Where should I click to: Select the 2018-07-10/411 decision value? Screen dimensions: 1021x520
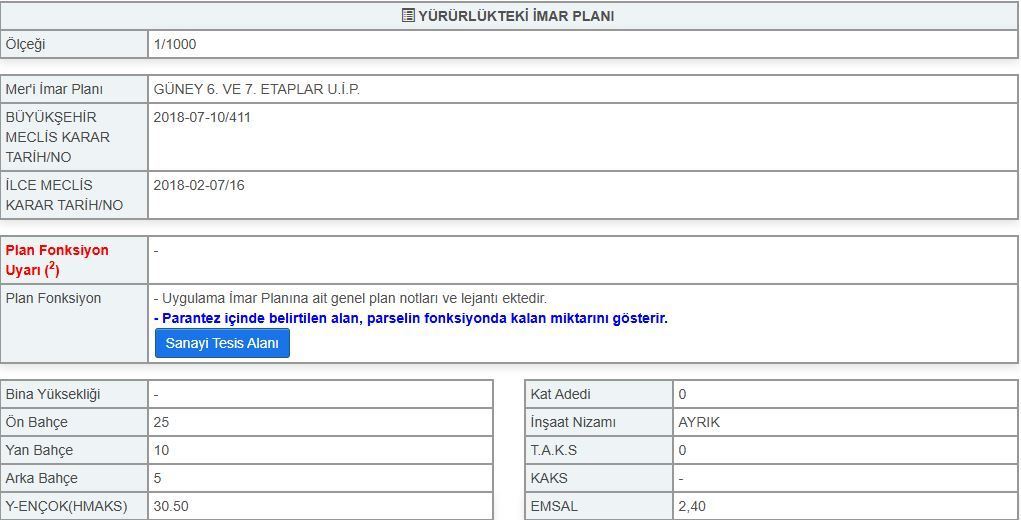click(x=202, y=117)
